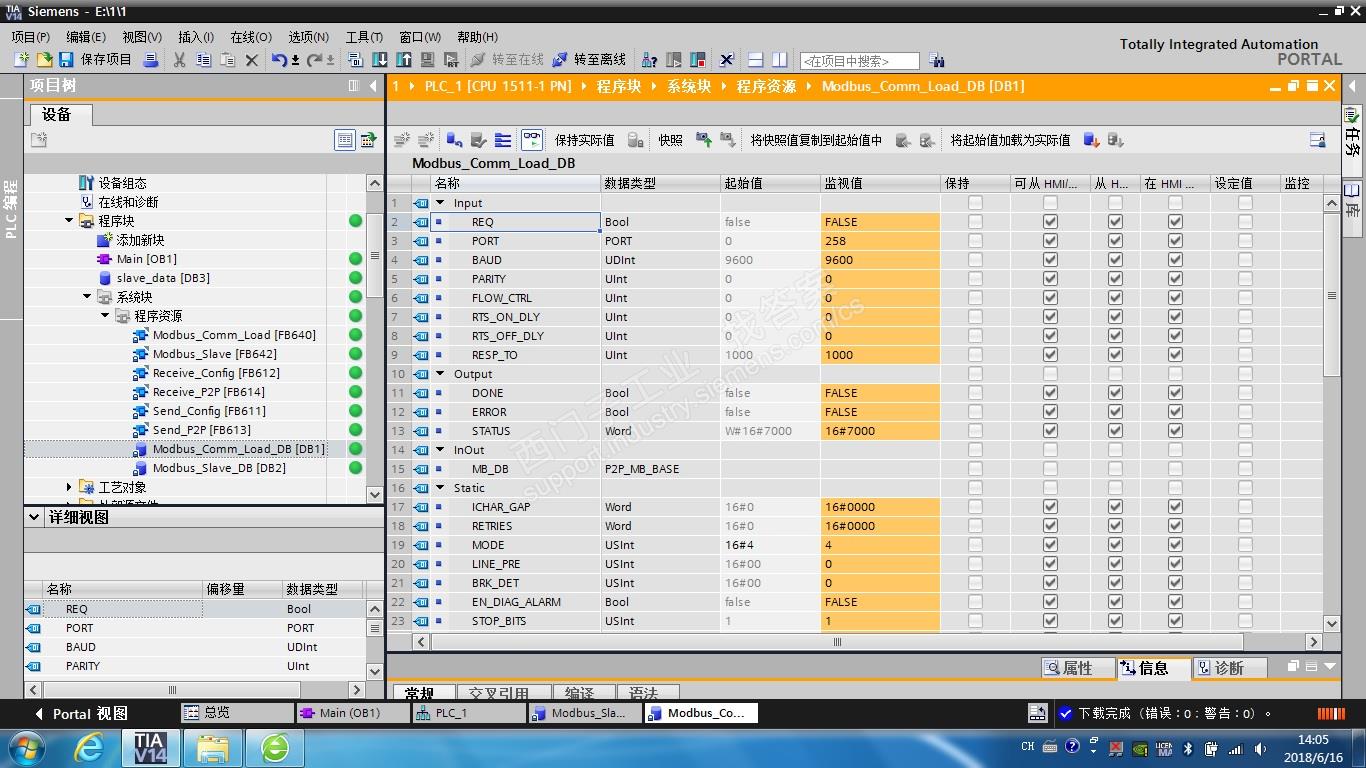
Task: Toggle overview view icon in project tree
Action: (345, 140)
